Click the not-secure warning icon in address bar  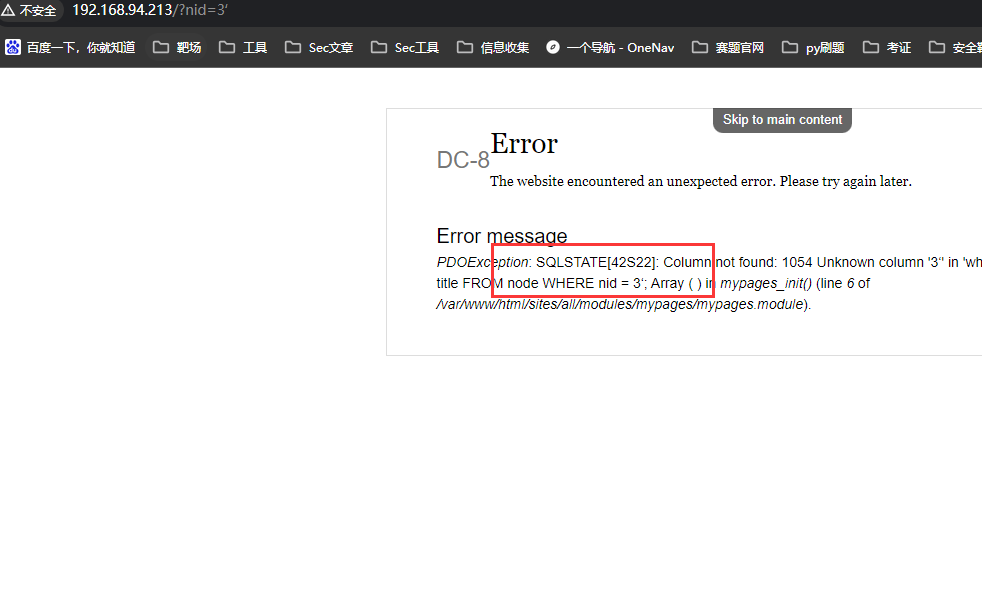8,10
